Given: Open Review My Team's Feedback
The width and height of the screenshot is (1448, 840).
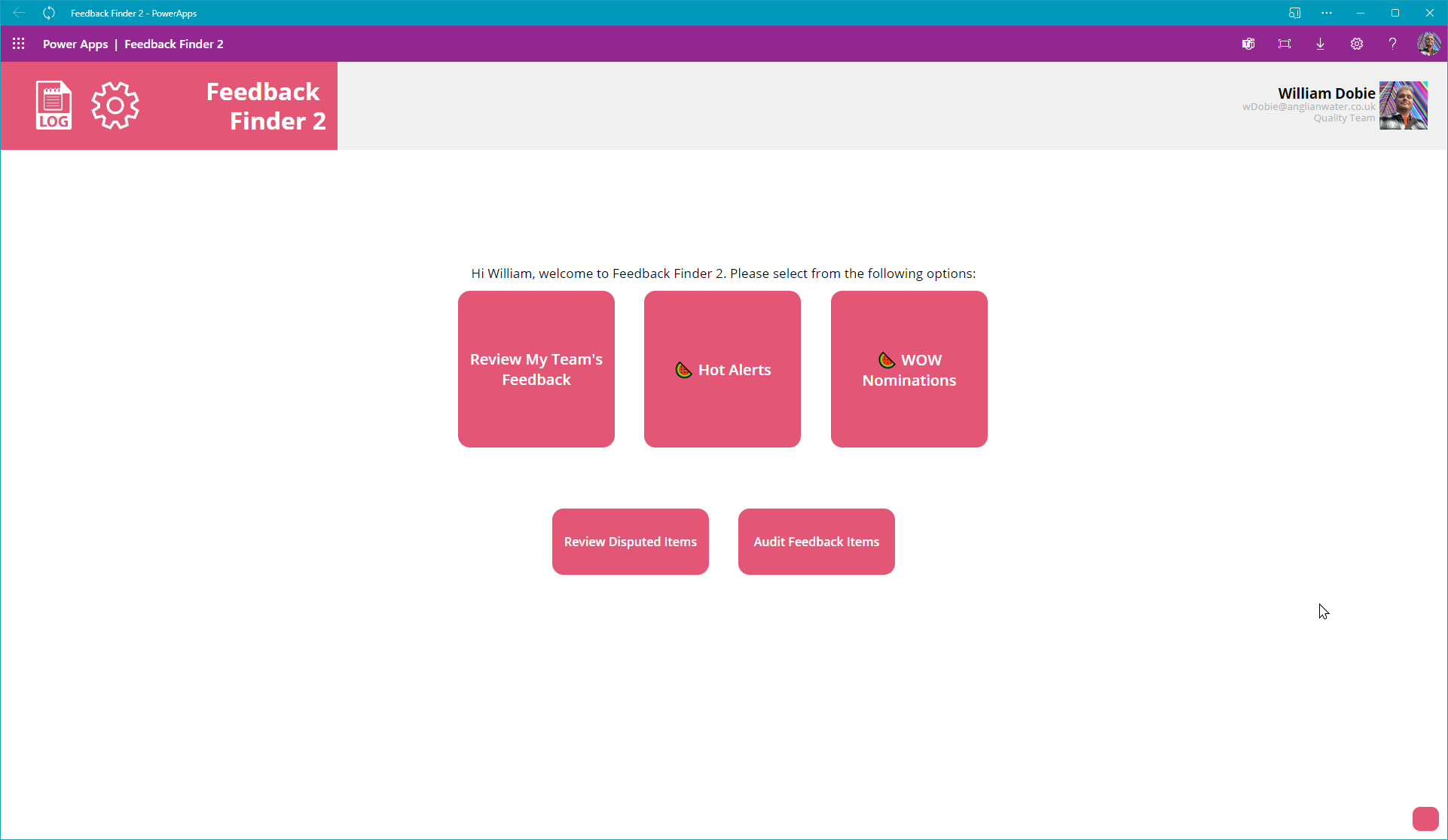Looking at the screenshot, I should [x=536, y=369].
